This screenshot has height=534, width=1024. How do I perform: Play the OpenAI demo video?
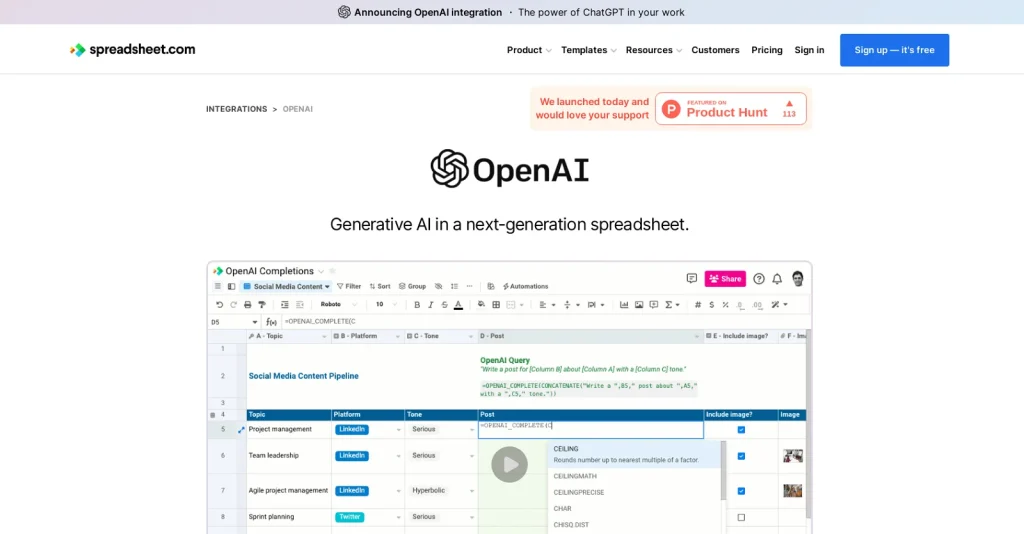[x=509, y=464]
